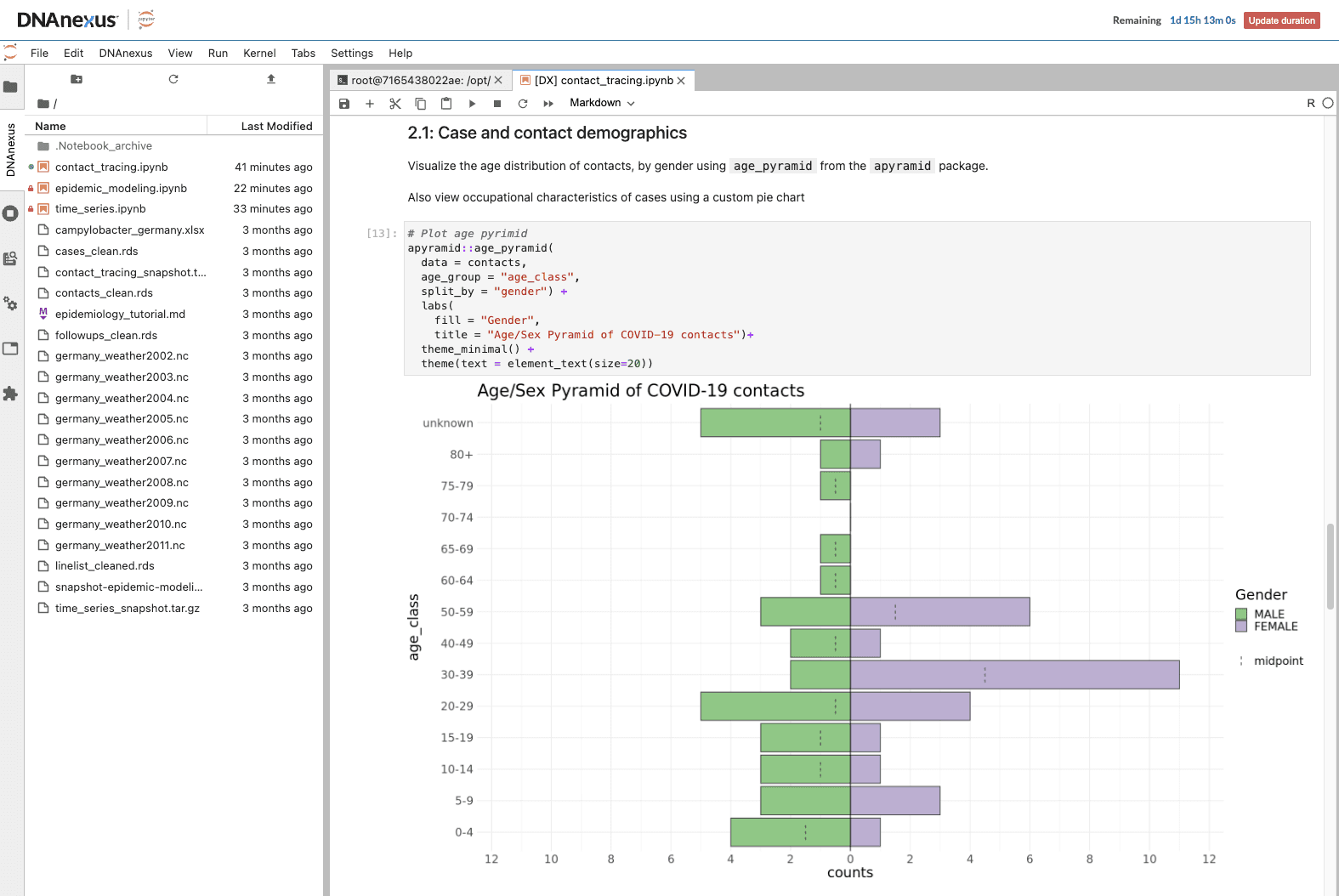Run the selected cell with play icon

(472, 104)
